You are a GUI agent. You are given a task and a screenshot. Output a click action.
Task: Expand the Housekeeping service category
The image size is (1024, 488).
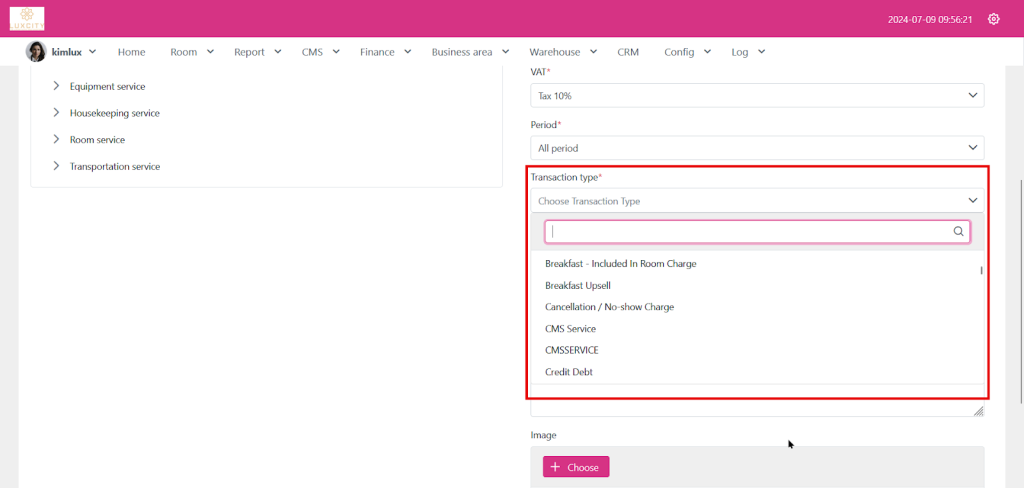(x=57, y=113)
